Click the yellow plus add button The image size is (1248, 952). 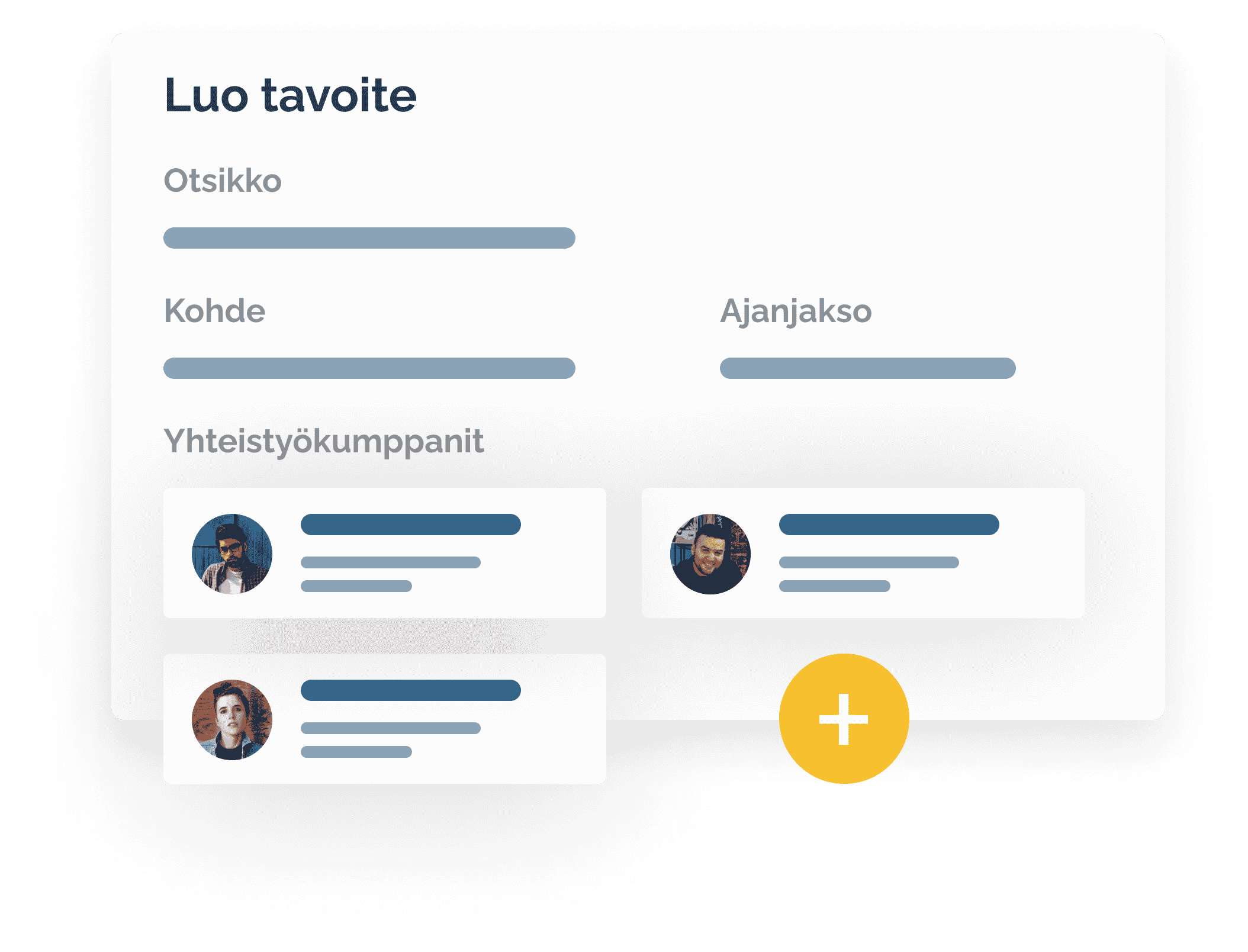tap(844, 718)
